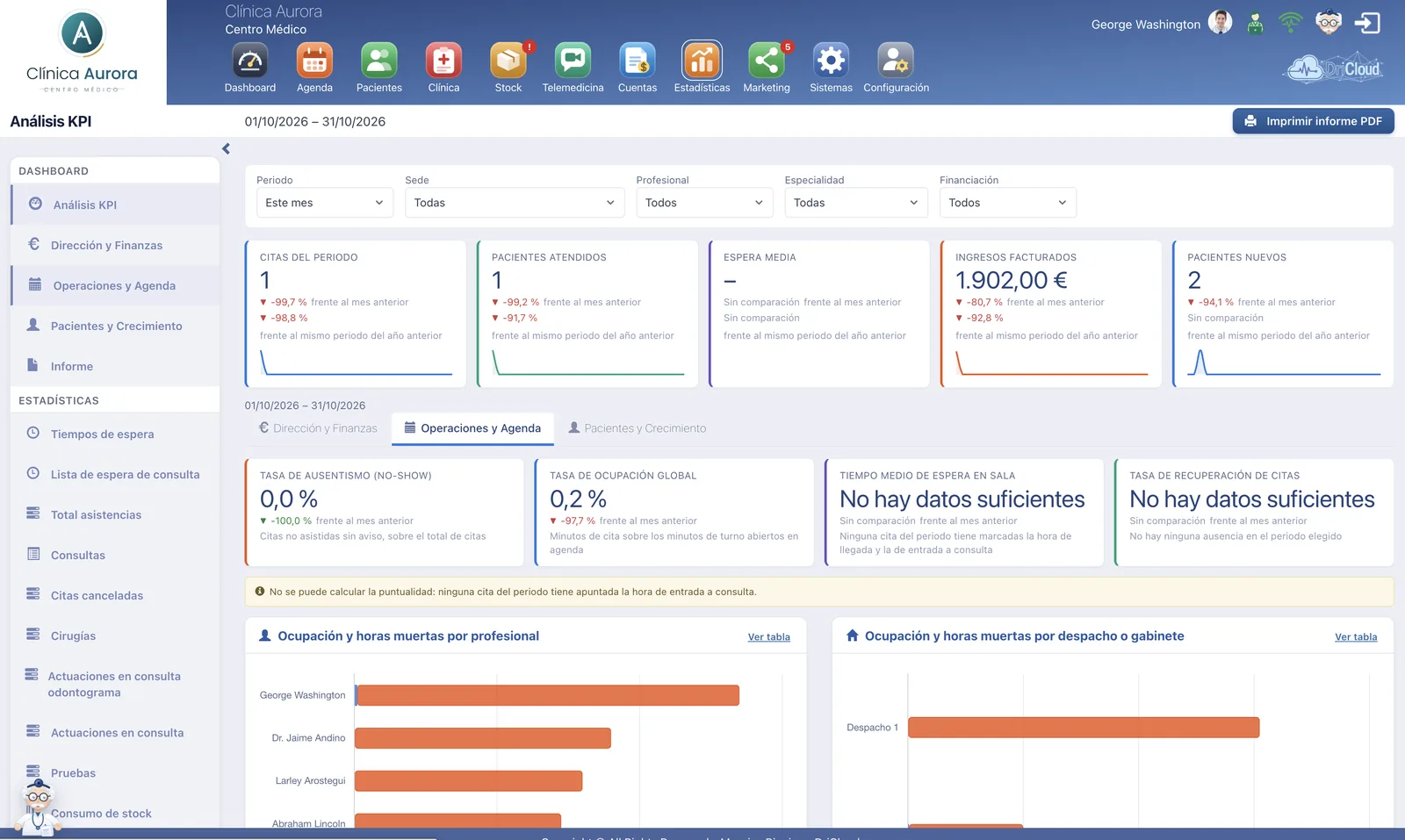The width and height of the screenshot is (1405, 840).
Task: Open Citas canceladas in the sidebar
Action: pos(116,595)
